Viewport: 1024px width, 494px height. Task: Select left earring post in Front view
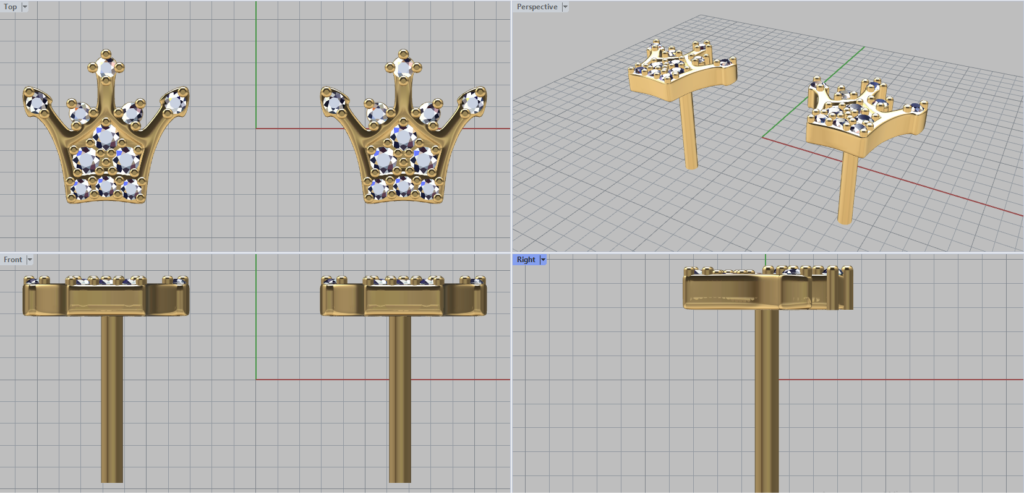click(x=112, y=399)
